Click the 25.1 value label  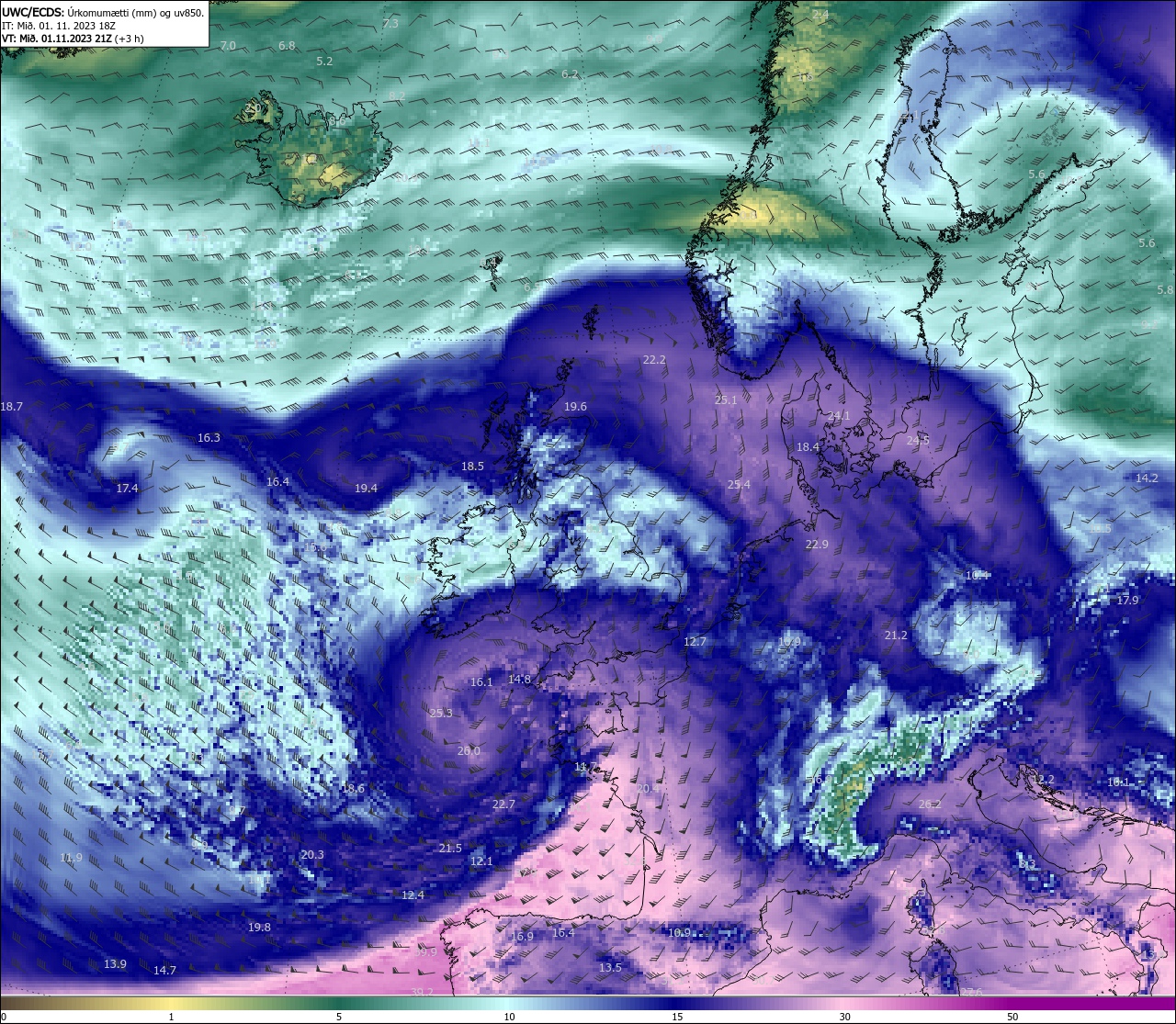(726, 400)
